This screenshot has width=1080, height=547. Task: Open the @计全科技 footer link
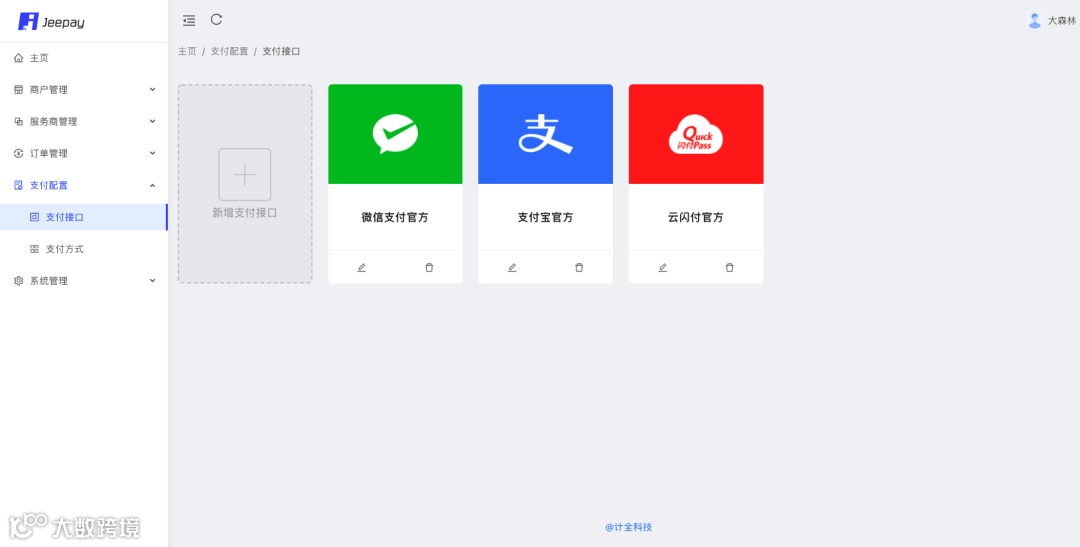pos(628,527)
